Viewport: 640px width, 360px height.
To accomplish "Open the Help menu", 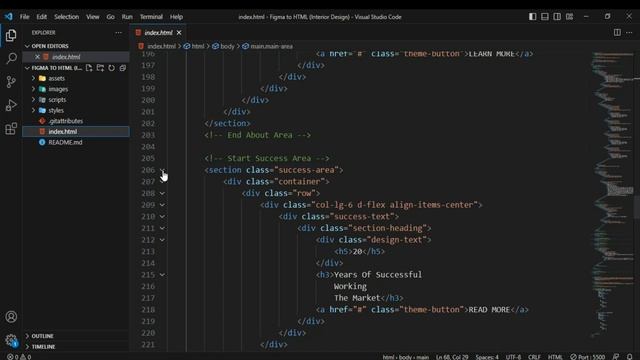I will 176,17.
